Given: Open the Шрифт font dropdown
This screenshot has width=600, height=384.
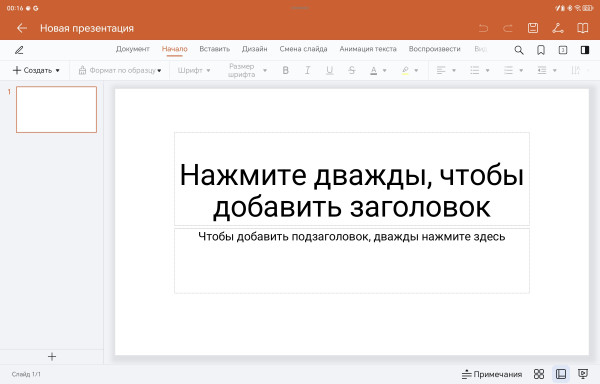Looking at the screenshot, I should pyautogui.click(x=194, y=70).
